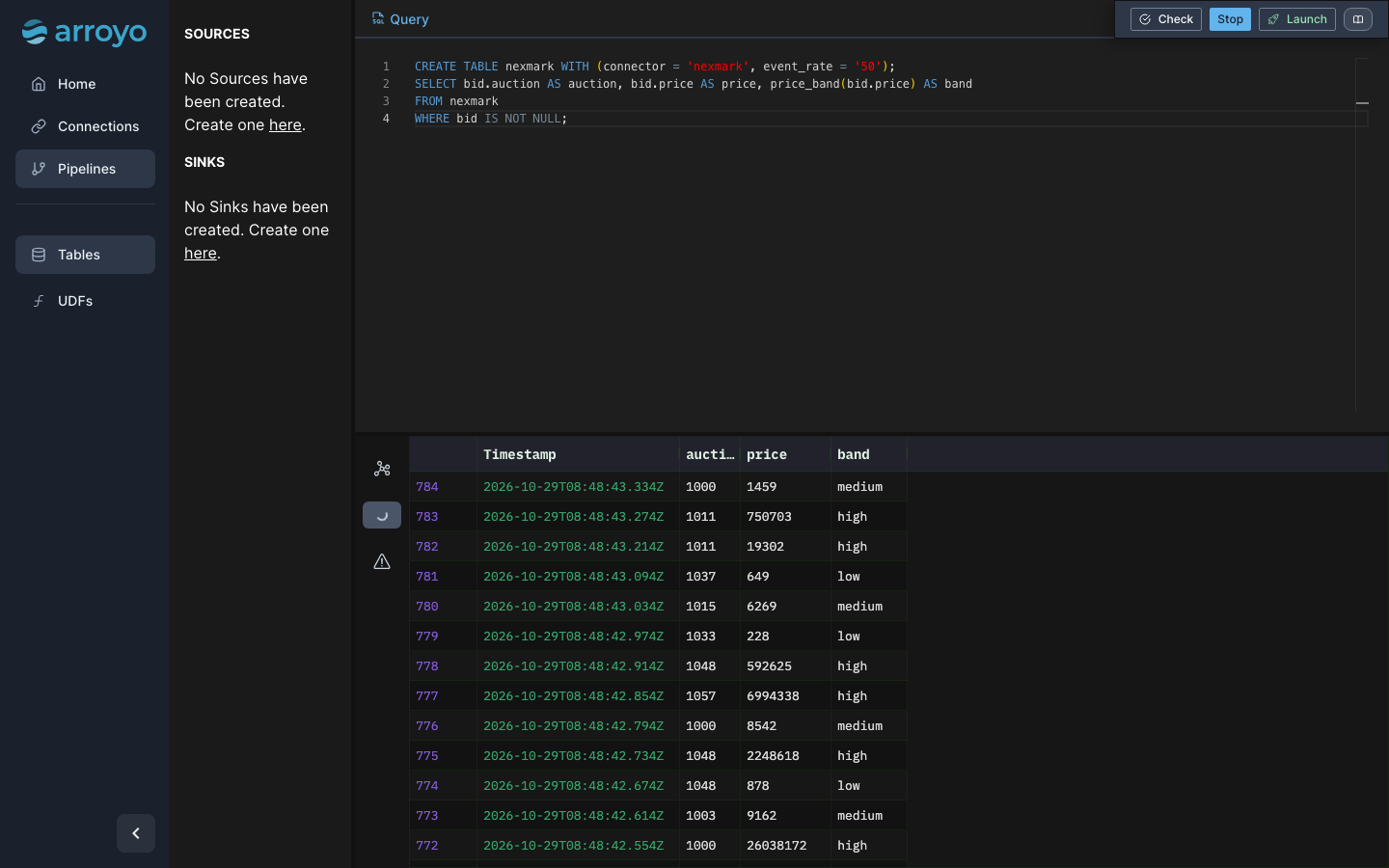Open the Home page
This screenshot has width=1389, height=868.
pyautogui.click(x=85, y=84)
